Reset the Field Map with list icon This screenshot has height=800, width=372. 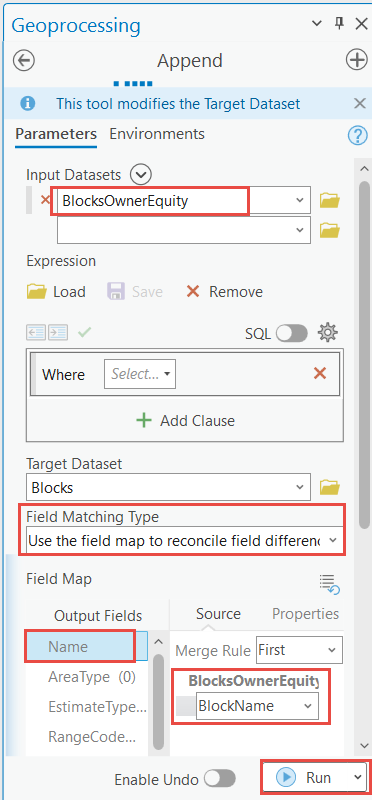pos(330,584)
